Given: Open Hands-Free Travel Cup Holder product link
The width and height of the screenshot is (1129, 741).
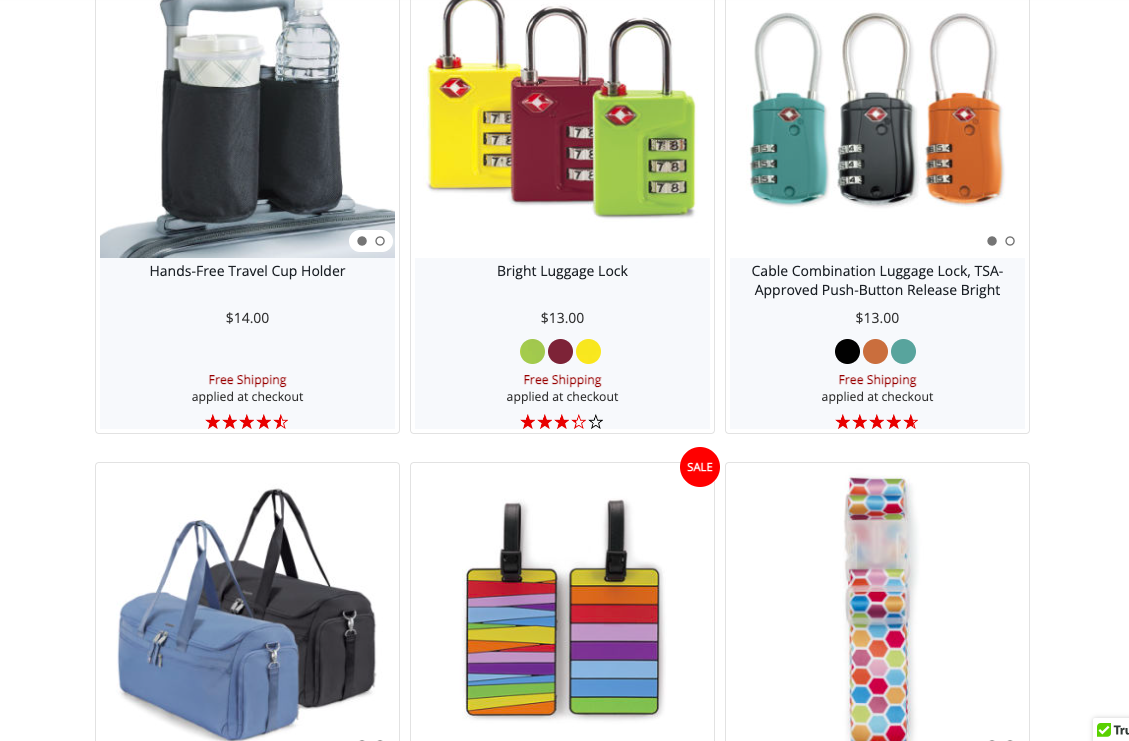Looking at the screenshot, I should [x=247, y=271].
